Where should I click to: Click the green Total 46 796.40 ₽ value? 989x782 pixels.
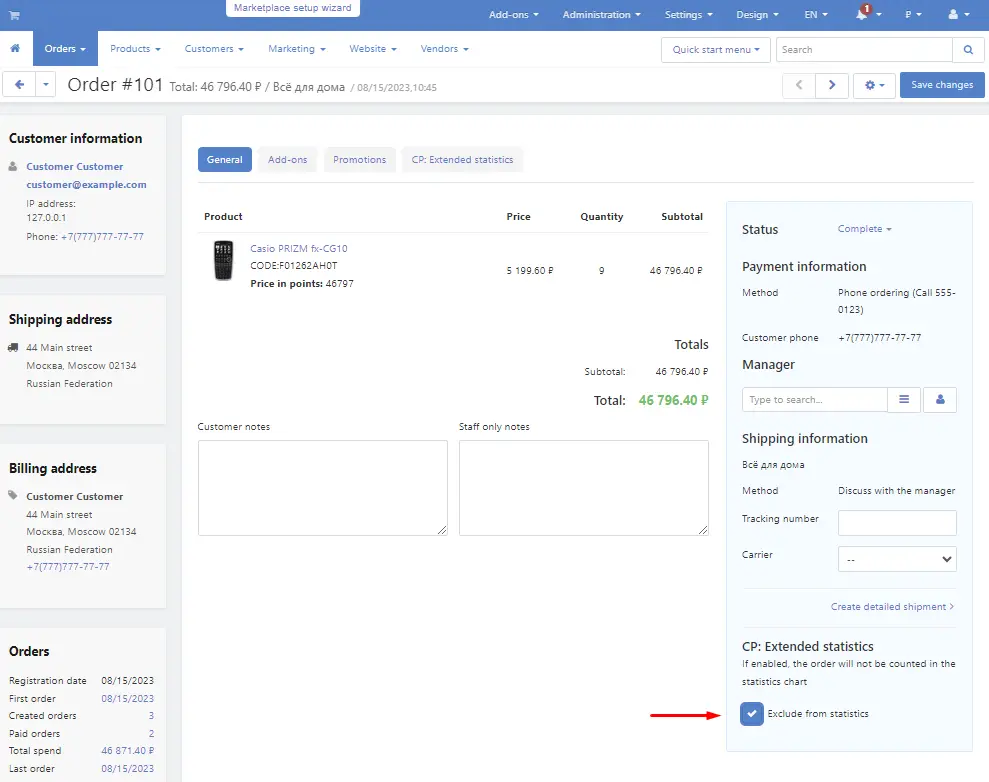(673, 400)
